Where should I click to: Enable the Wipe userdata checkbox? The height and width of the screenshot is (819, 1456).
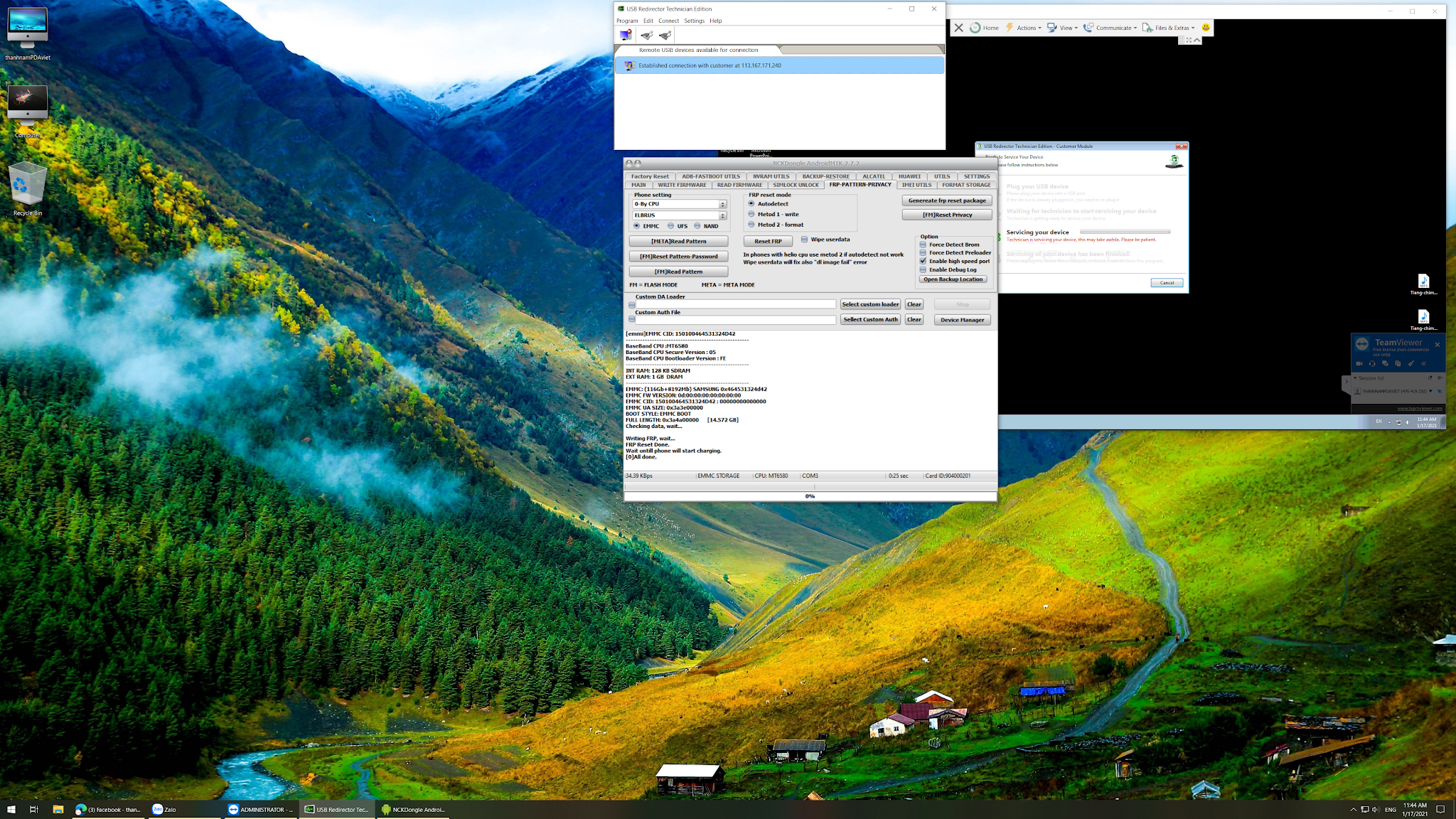pyautogui.click(x=805, y=240)
